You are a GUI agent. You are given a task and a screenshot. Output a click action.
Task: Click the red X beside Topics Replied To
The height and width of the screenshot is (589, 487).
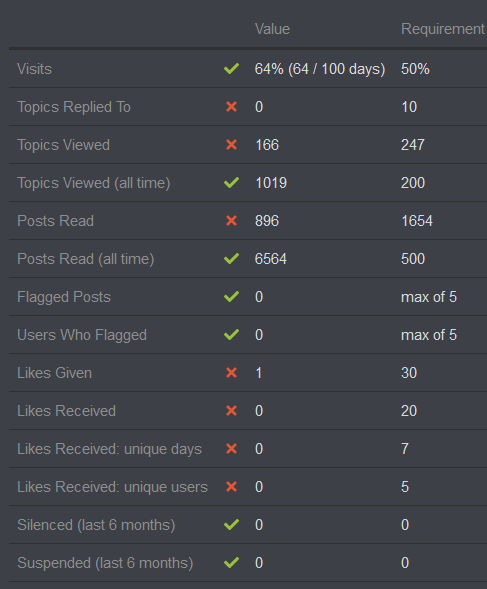click(x=231, y=107)
